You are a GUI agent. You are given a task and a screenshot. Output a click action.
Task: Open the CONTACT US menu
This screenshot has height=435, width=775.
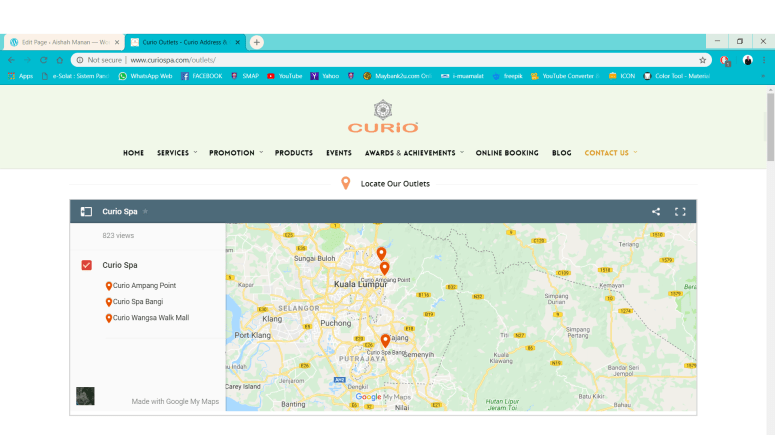(x=606, y=153)
